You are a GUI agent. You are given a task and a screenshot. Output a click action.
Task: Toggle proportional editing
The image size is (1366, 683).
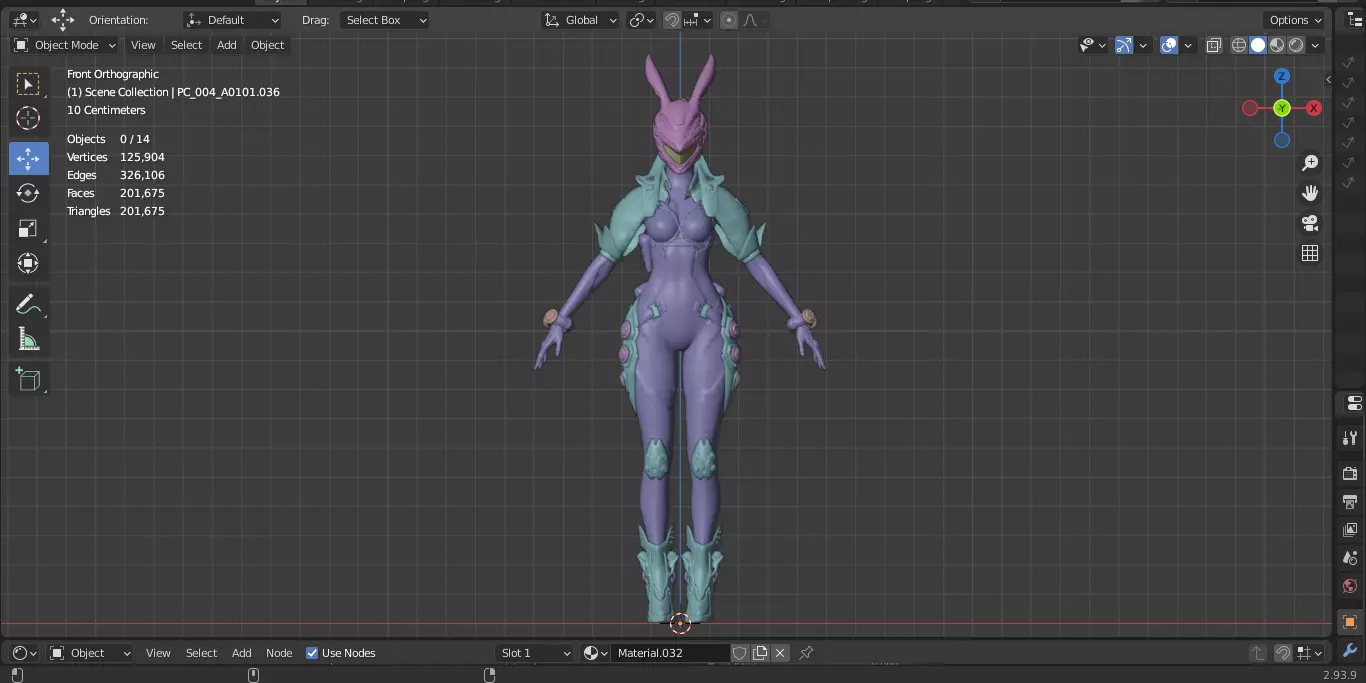pyautogui.click(x=729, y=20)
